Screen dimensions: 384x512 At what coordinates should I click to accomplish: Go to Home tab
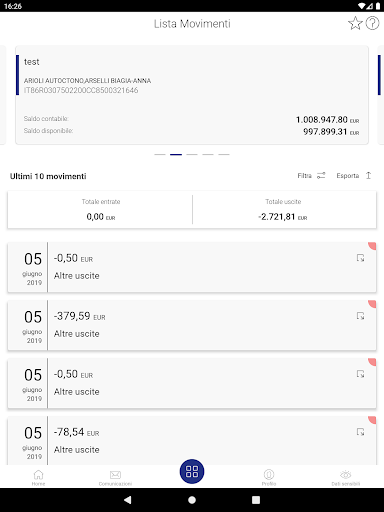coord(38,478)
